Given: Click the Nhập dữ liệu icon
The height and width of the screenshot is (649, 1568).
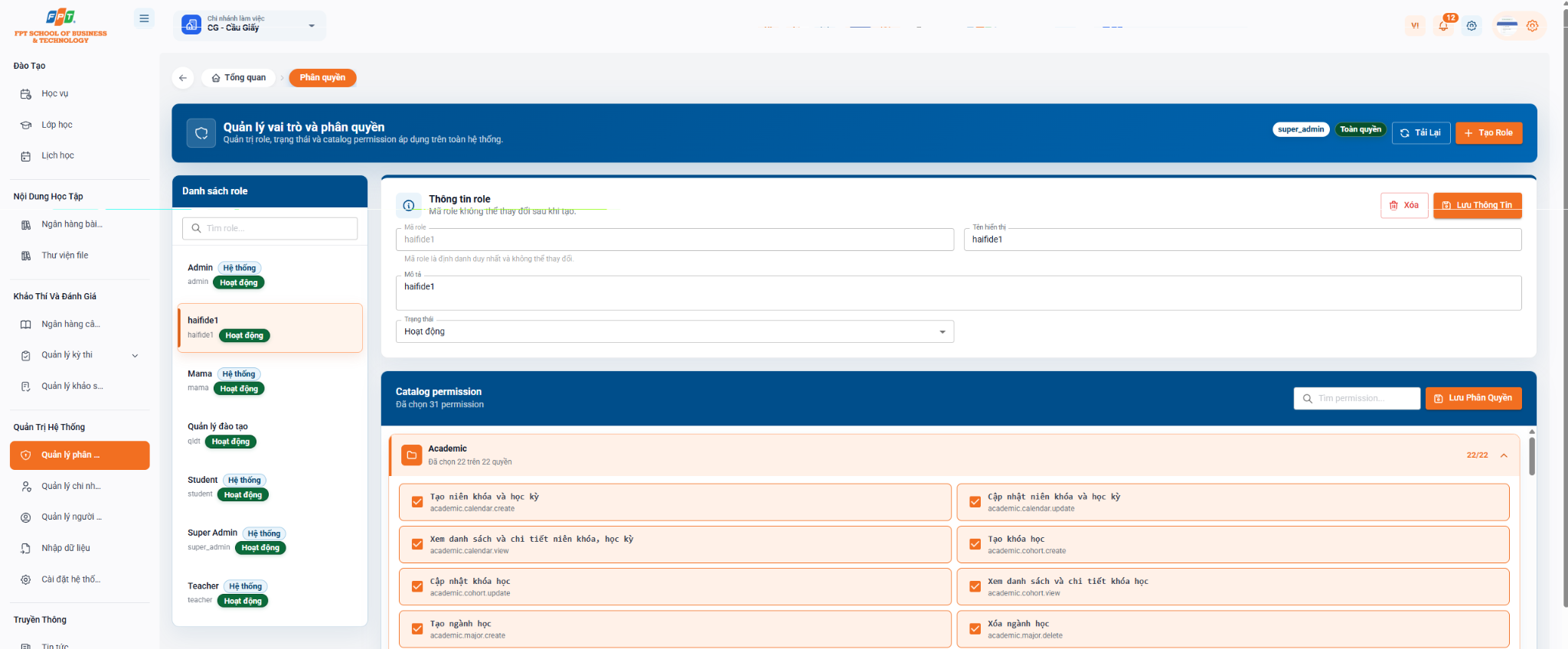Looking at the screenshot, I should pyautogui.click(x=26, y=549).
